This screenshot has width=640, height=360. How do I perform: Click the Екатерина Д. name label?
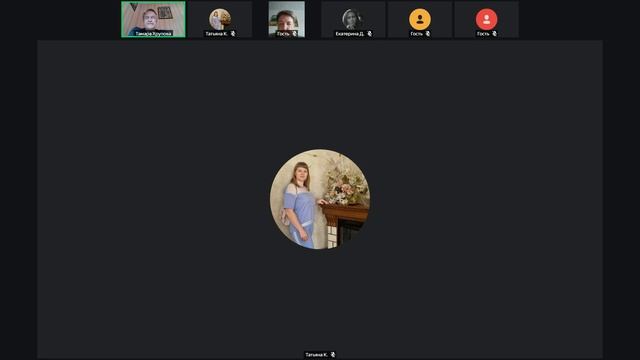(x=349, y=34)
